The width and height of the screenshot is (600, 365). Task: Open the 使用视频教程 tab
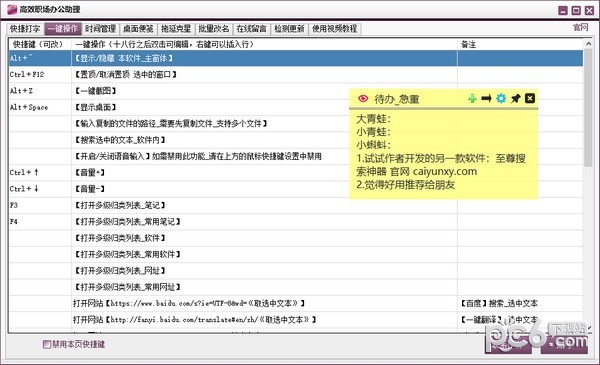click(x=334, y=29)
